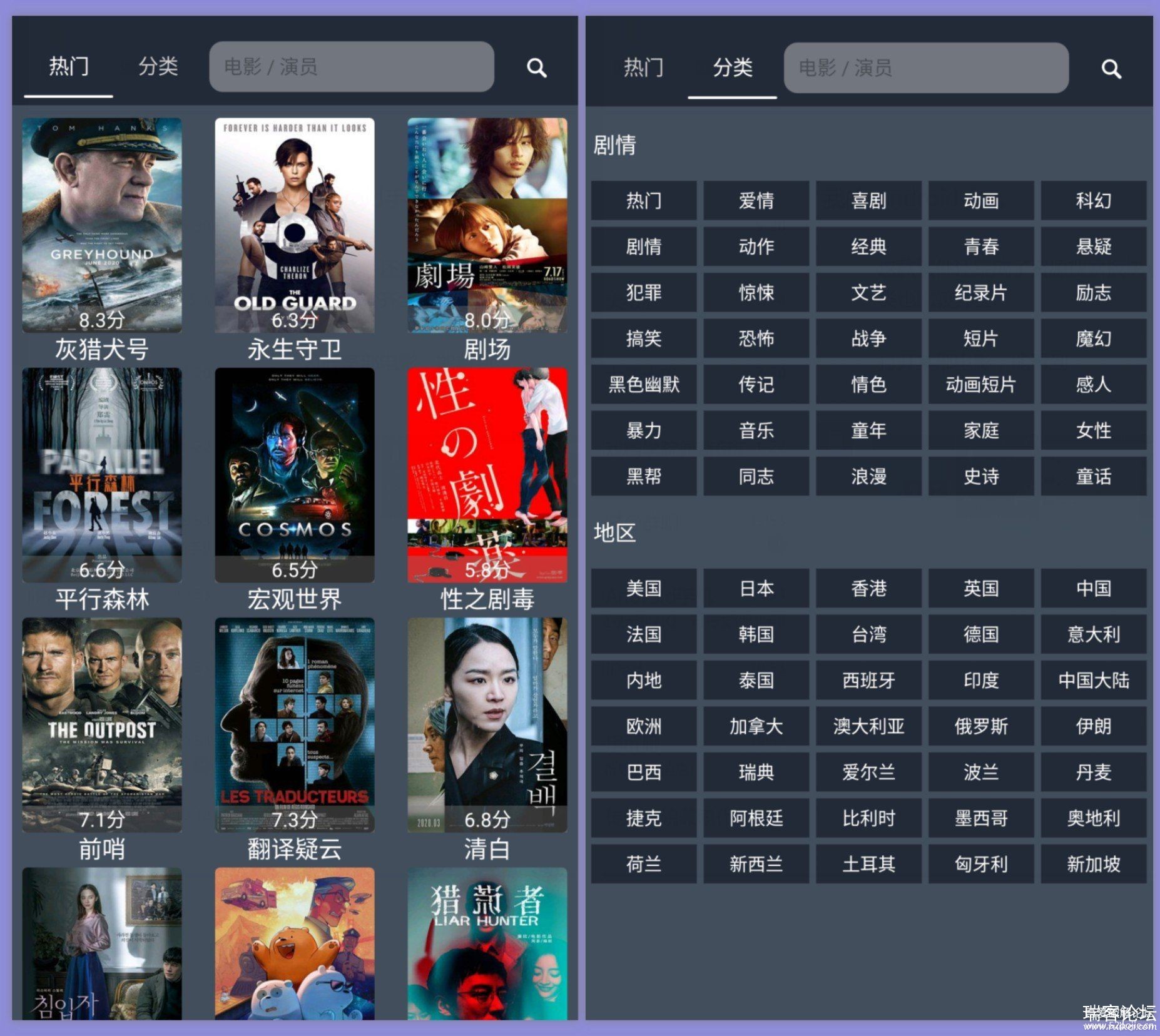1160x1036 pixels.
Task: Focus the 电影/演员 search field in the right screen
Action: pos(926,68)
